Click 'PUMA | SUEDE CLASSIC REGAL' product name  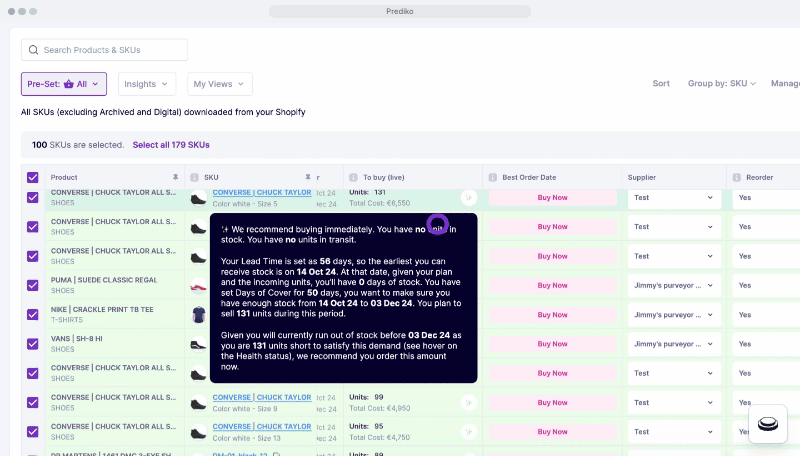[104, 280]
